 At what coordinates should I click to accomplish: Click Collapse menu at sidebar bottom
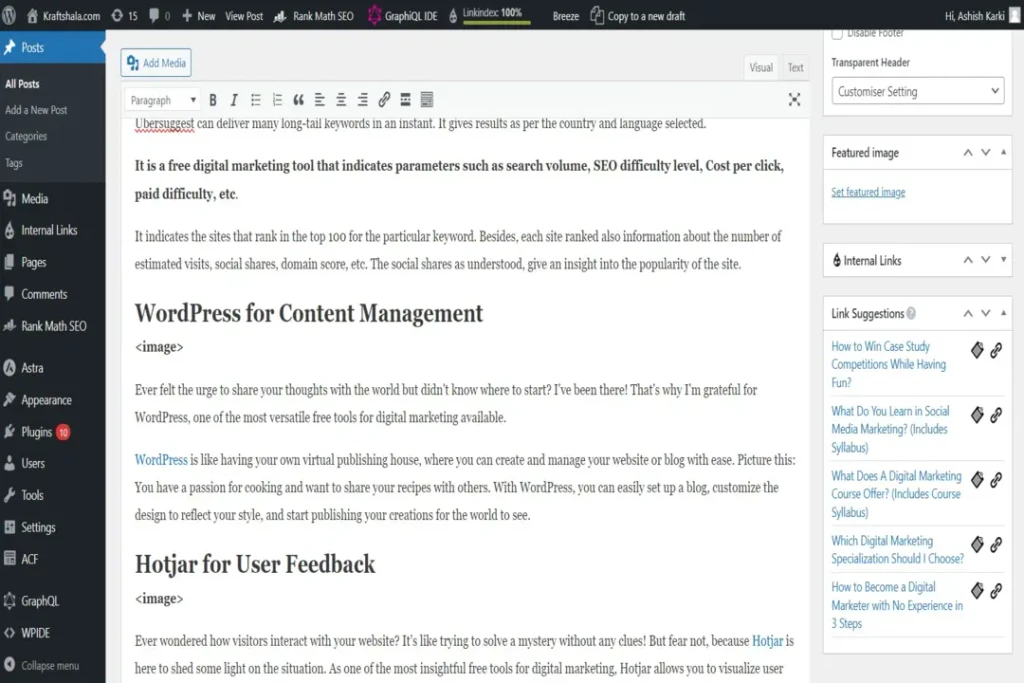coord(42,665)
